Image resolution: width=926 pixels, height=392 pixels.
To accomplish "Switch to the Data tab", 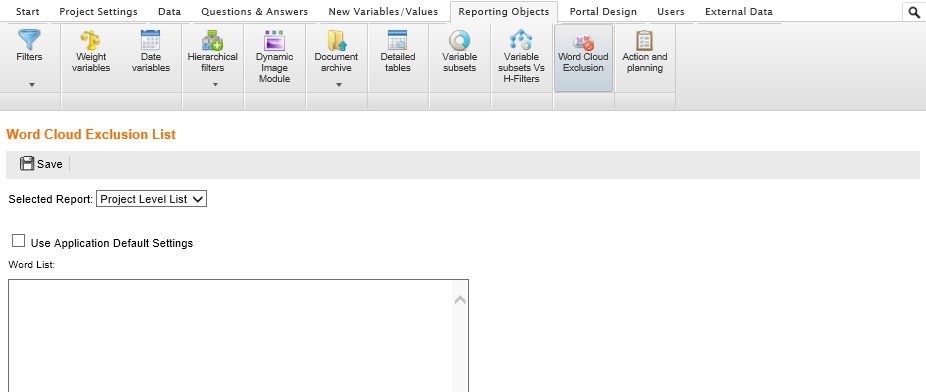I will click(169, 11).
